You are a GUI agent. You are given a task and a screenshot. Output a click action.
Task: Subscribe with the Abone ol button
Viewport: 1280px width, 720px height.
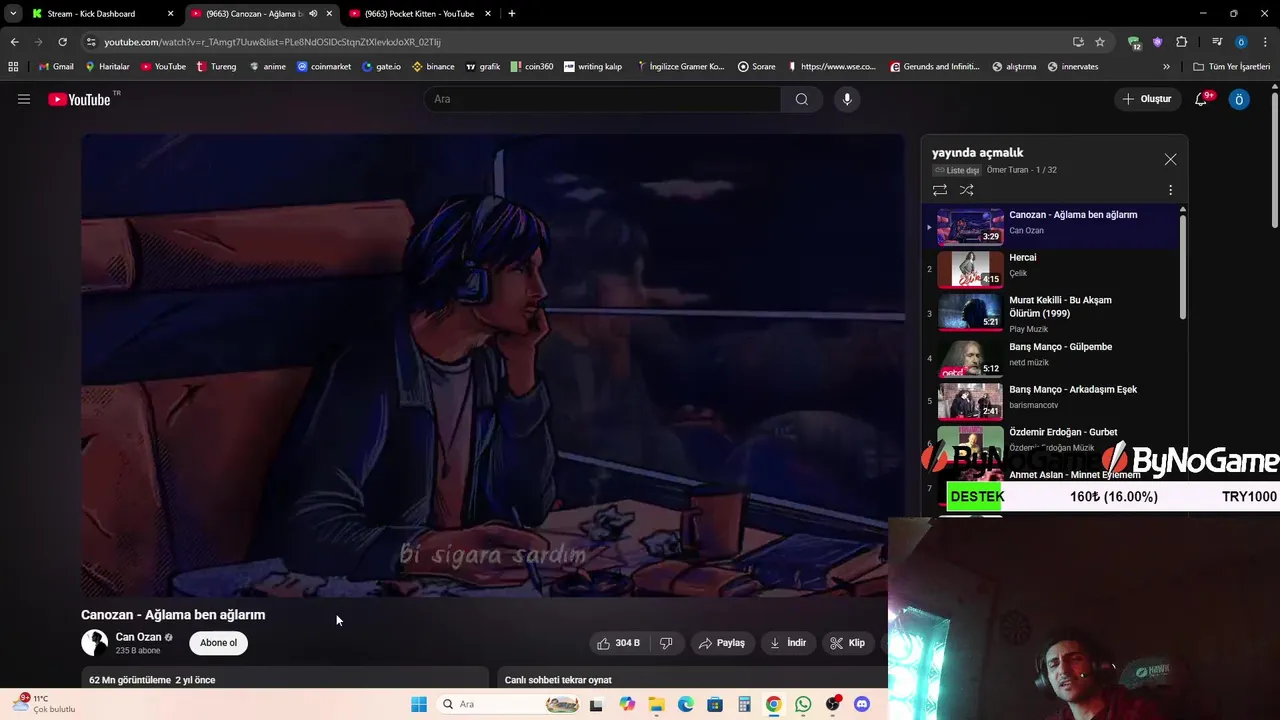(x=219, y=643)
